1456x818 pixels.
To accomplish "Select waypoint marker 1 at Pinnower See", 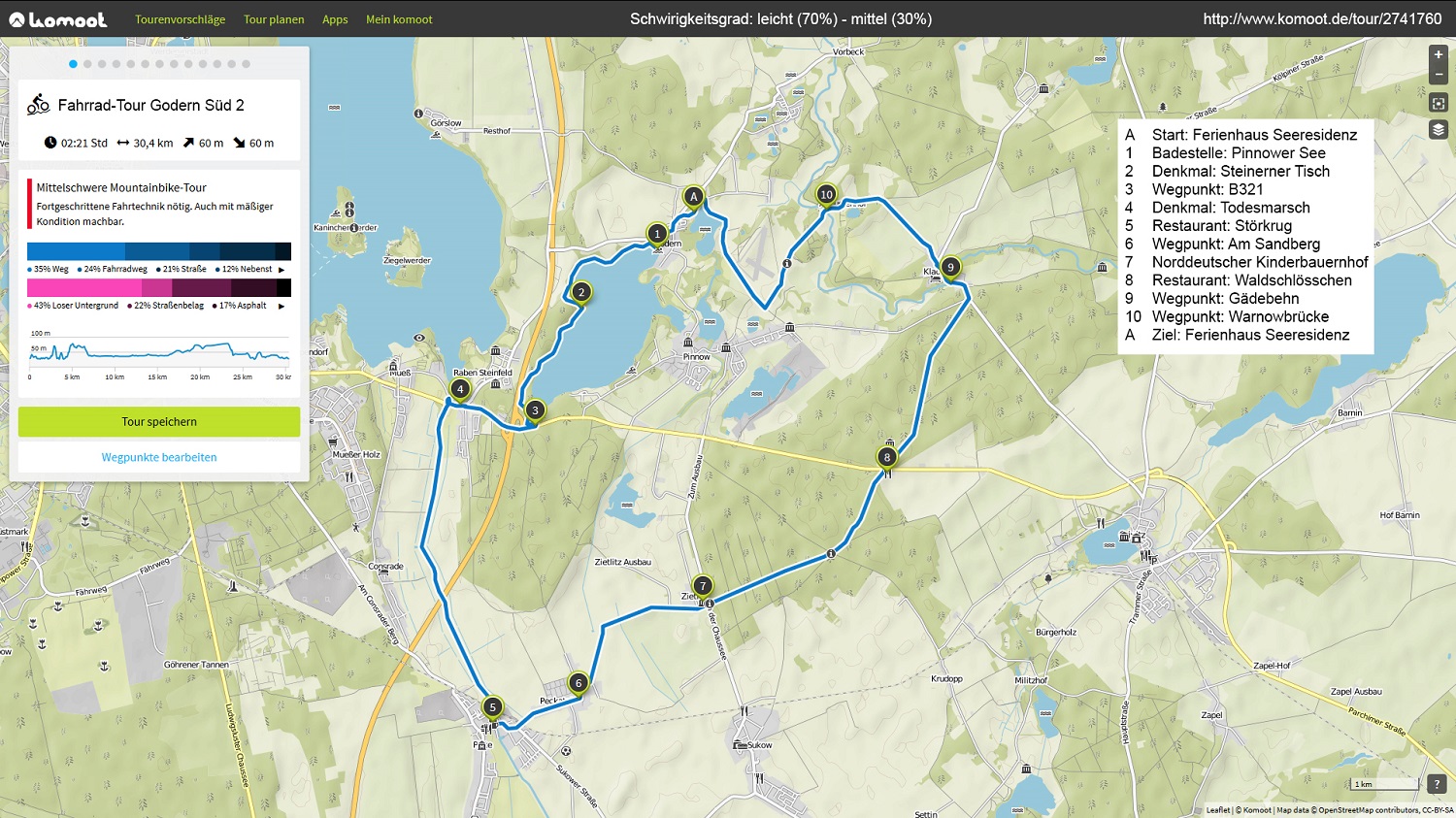I will 657,234.
